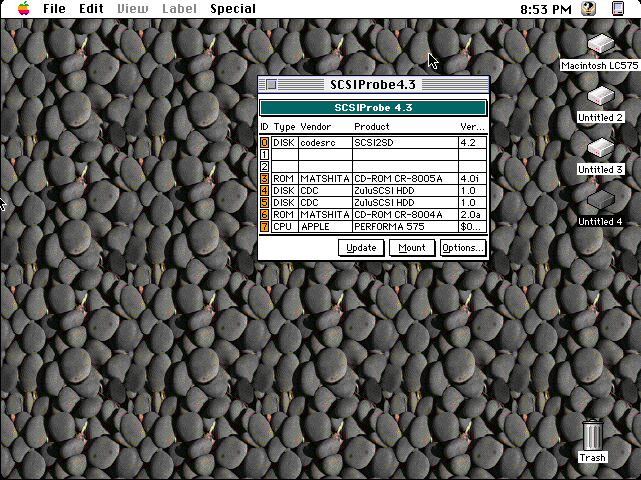Open the Application menu icon in menu bar
Viewport: 641px width, 480px height.
coord(618,9)
